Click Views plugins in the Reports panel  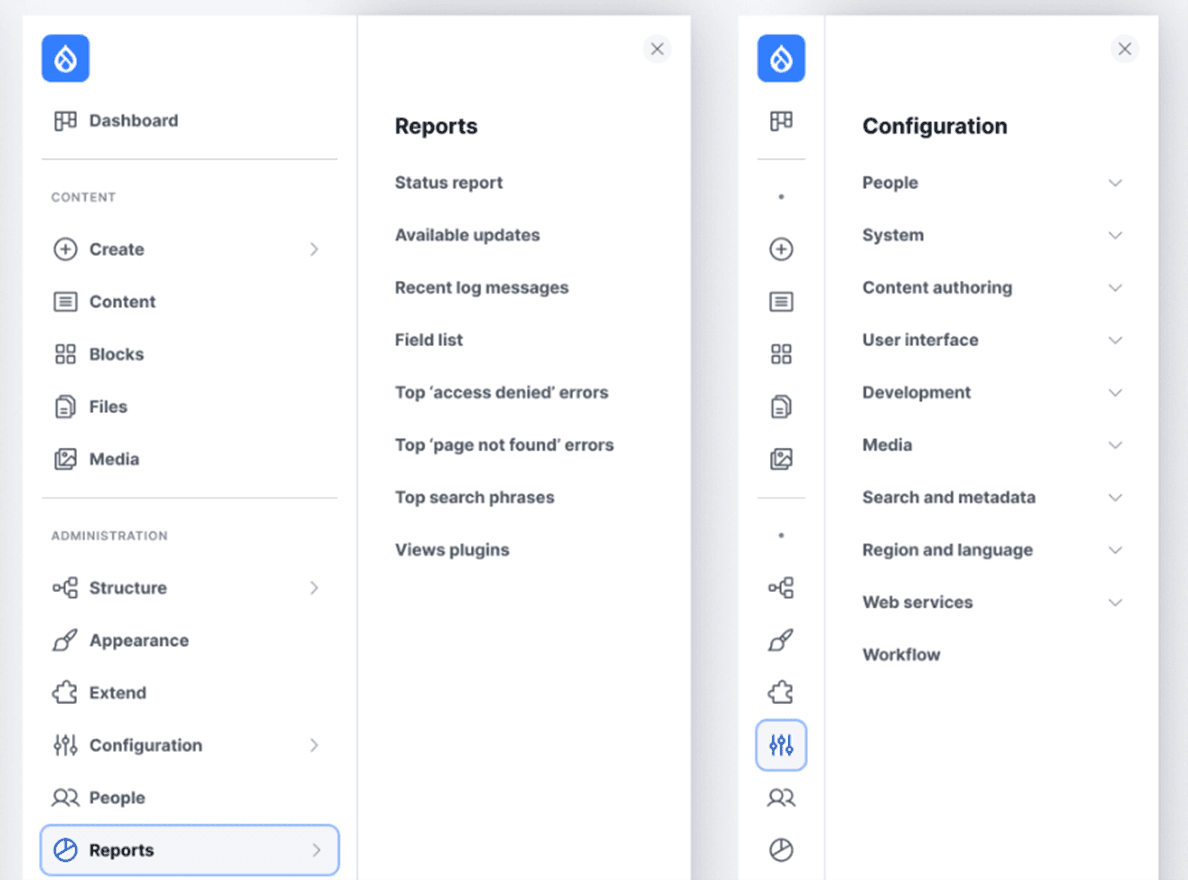[x=451, y=549]
